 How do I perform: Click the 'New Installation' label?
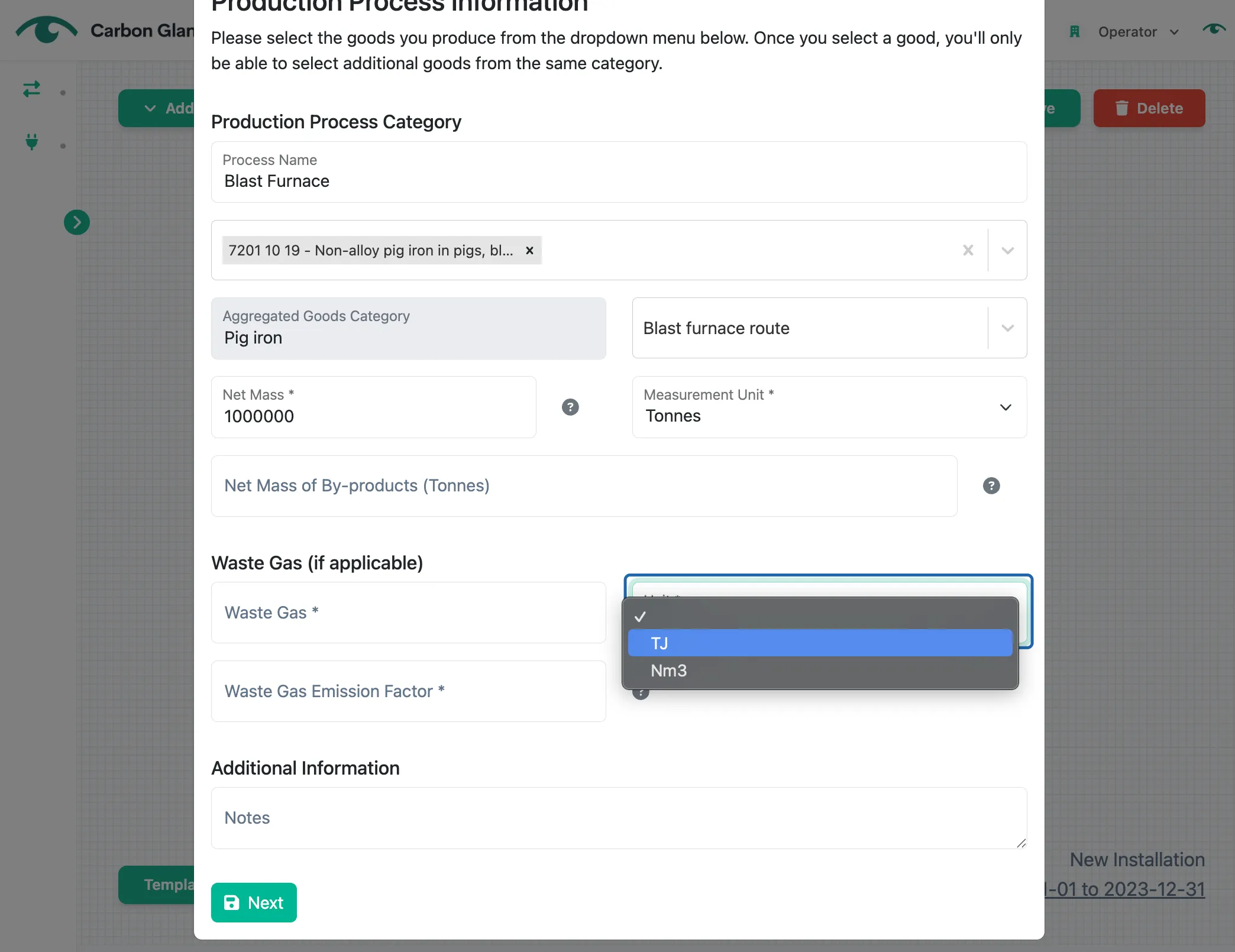coord(1137,859)
